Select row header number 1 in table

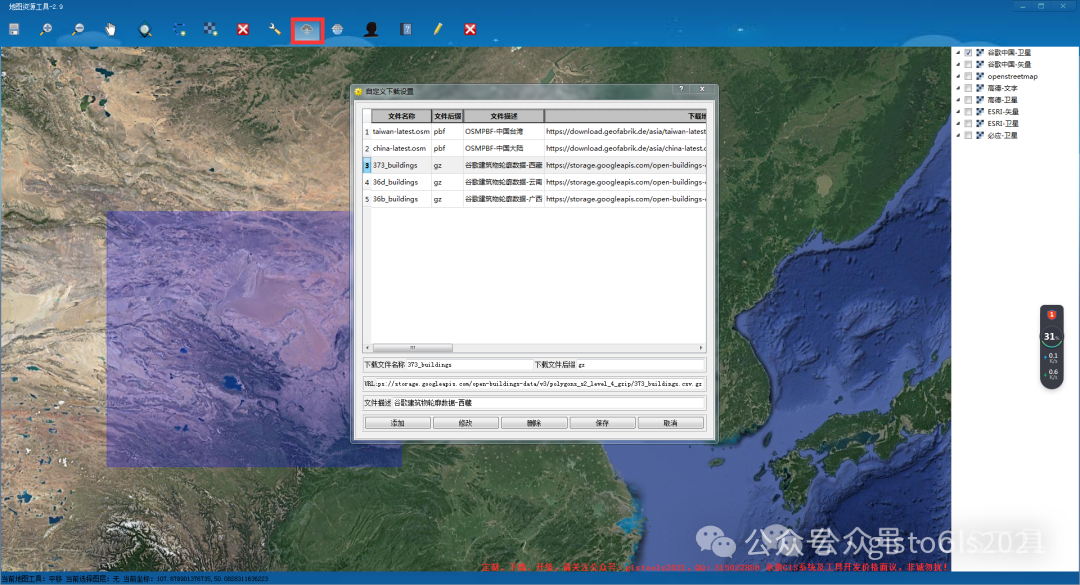[x=367, y=131]
